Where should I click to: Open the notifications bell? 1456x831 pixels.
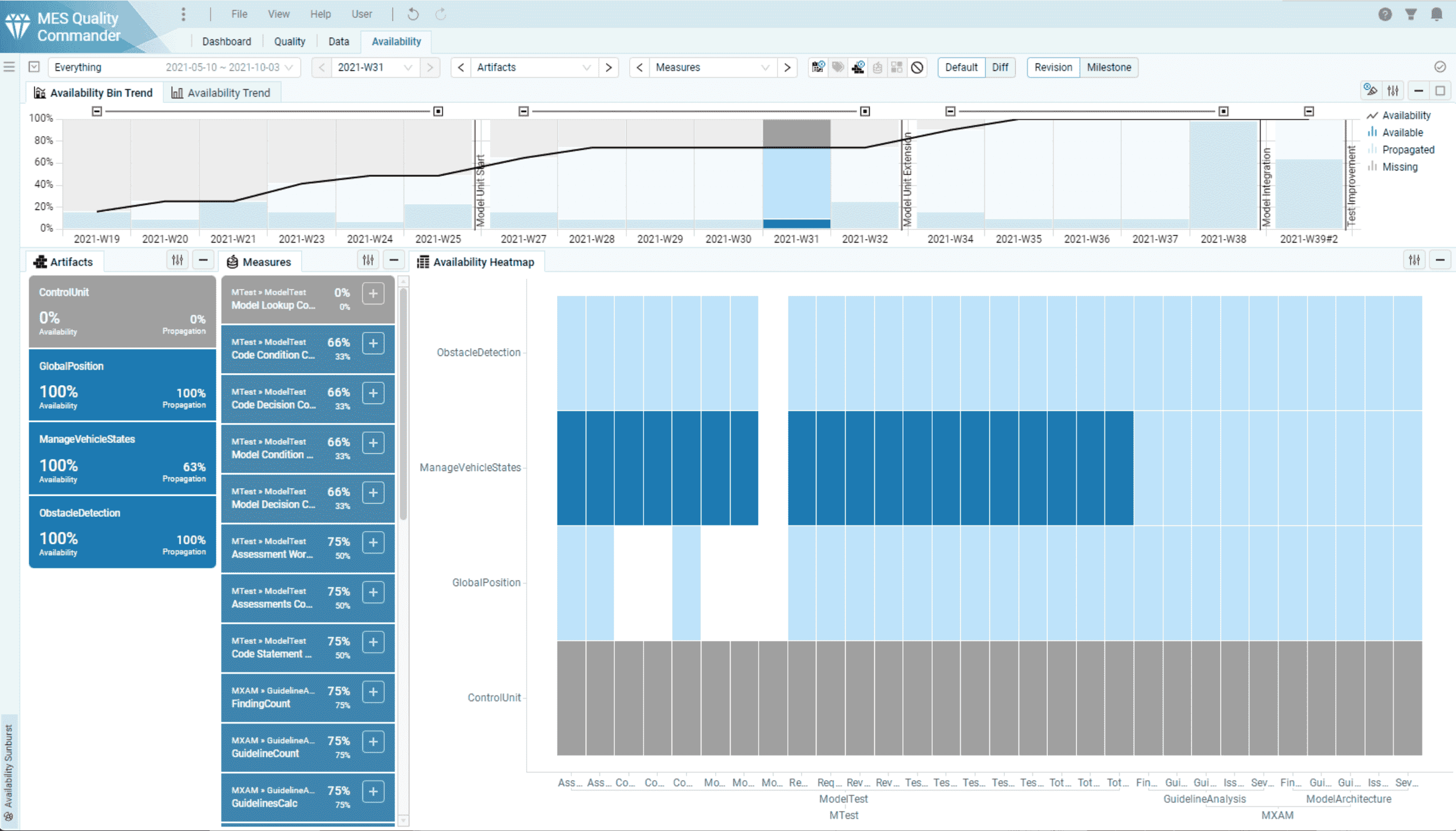(x=1437, y=14)
